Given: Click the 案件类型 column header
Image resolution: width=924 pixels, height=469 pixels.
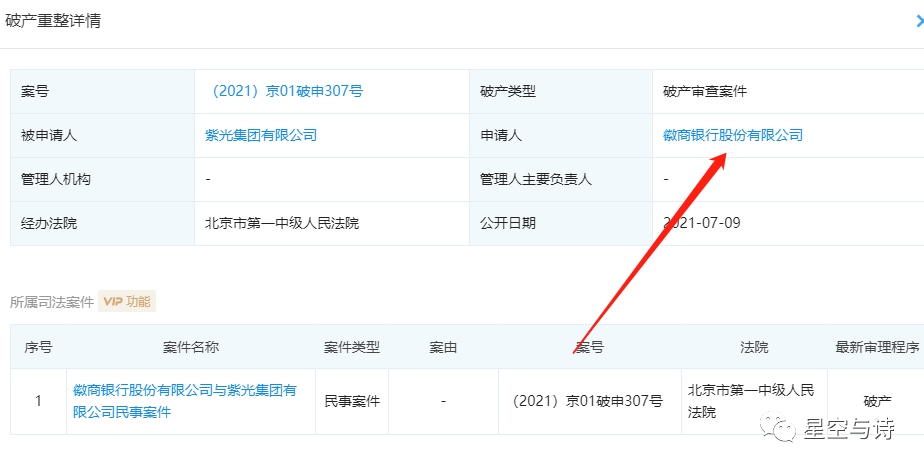Looking at the screenshot, I should click(352, 347).
